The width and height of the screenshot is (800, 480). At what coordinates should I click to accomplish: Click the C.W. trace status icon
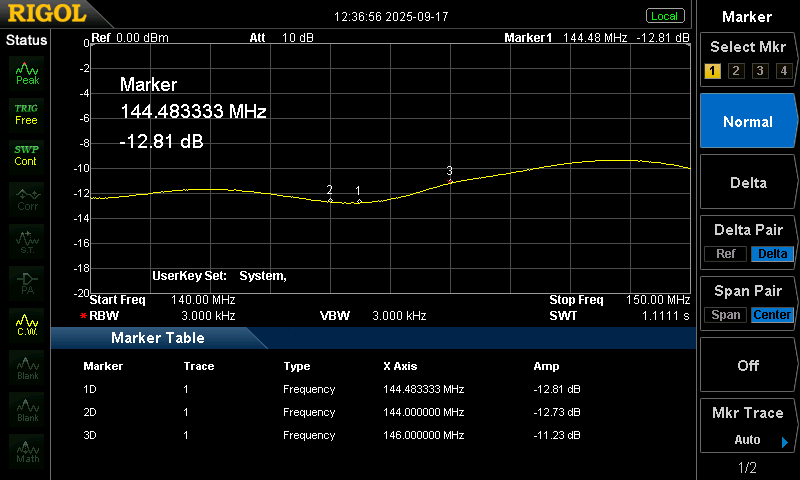27,324
